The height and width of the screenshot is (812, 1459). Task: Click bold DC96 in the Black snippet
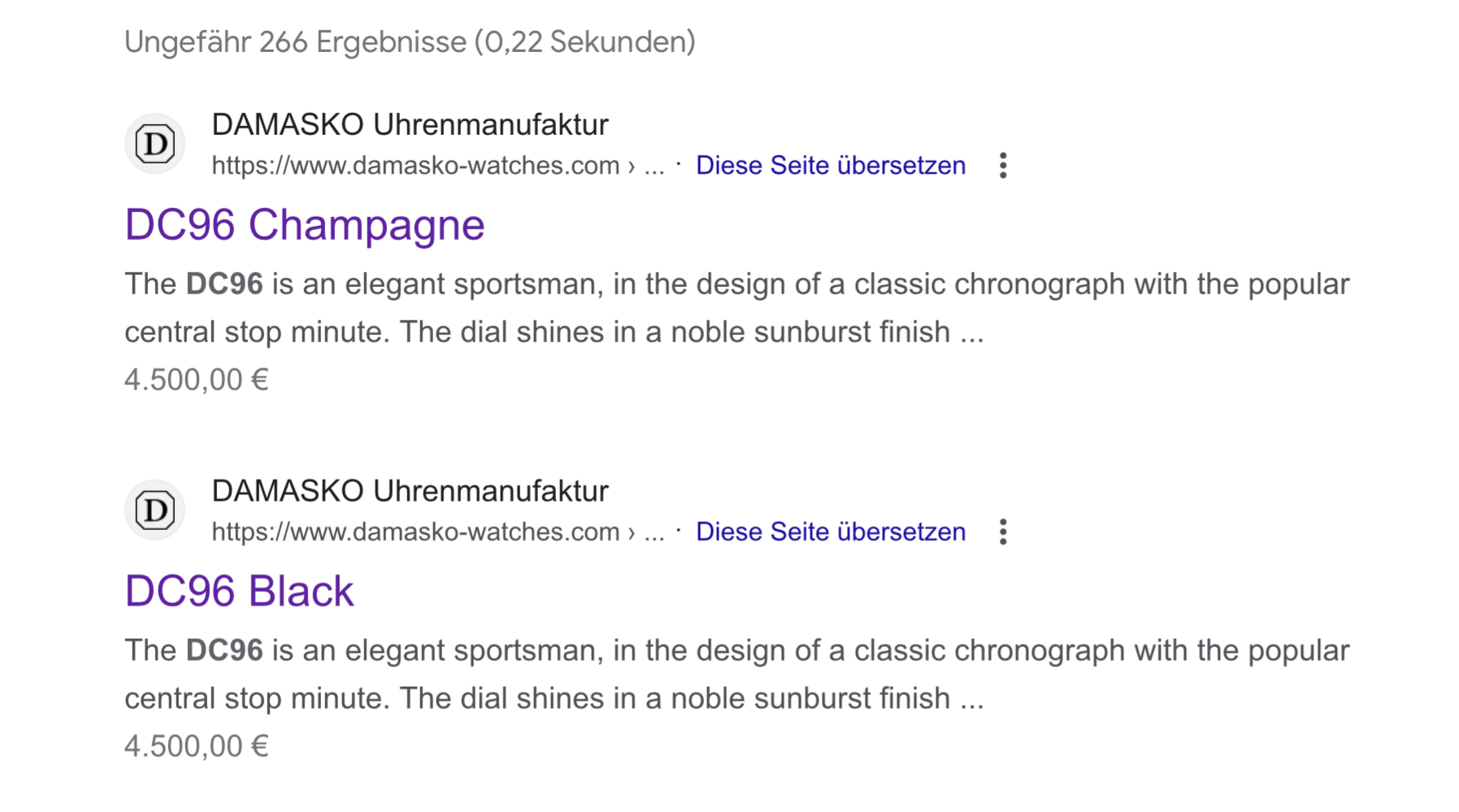(x=224, y=651)
